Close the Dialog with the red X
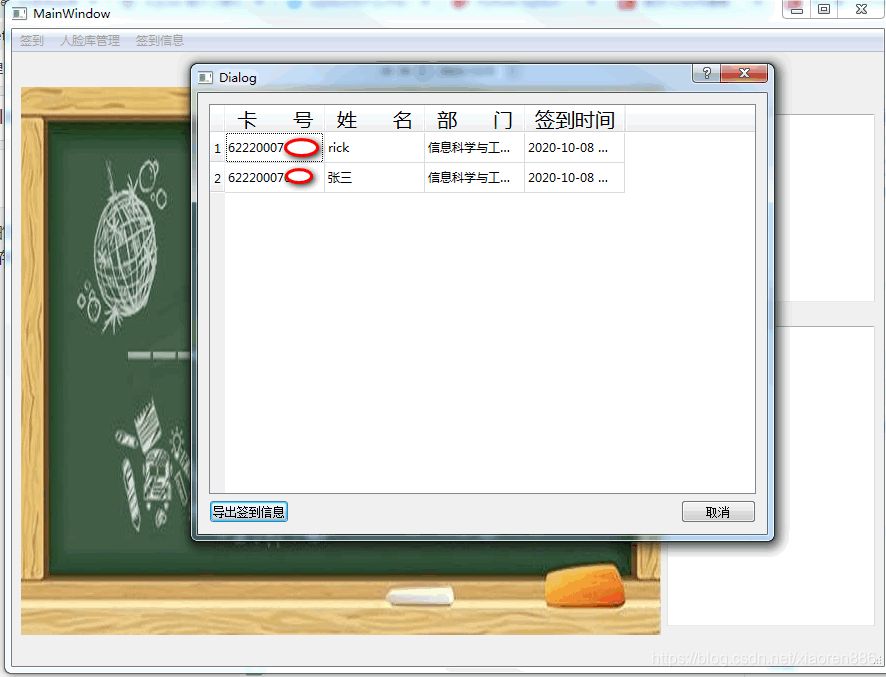 click(x=744, y=73)
